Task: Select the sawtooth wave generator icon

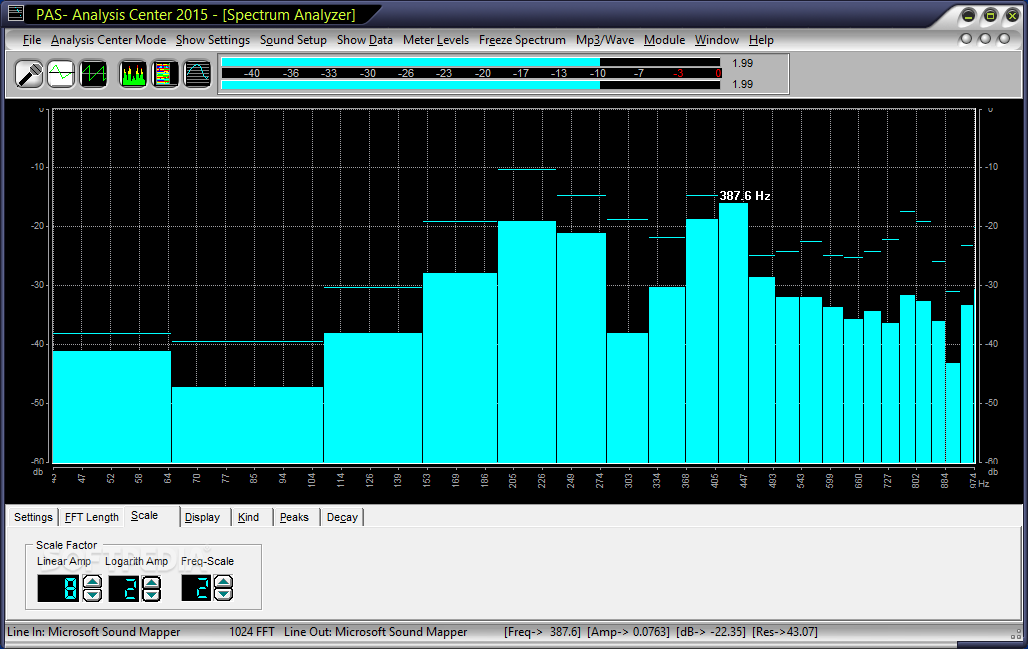Action: 93,73
